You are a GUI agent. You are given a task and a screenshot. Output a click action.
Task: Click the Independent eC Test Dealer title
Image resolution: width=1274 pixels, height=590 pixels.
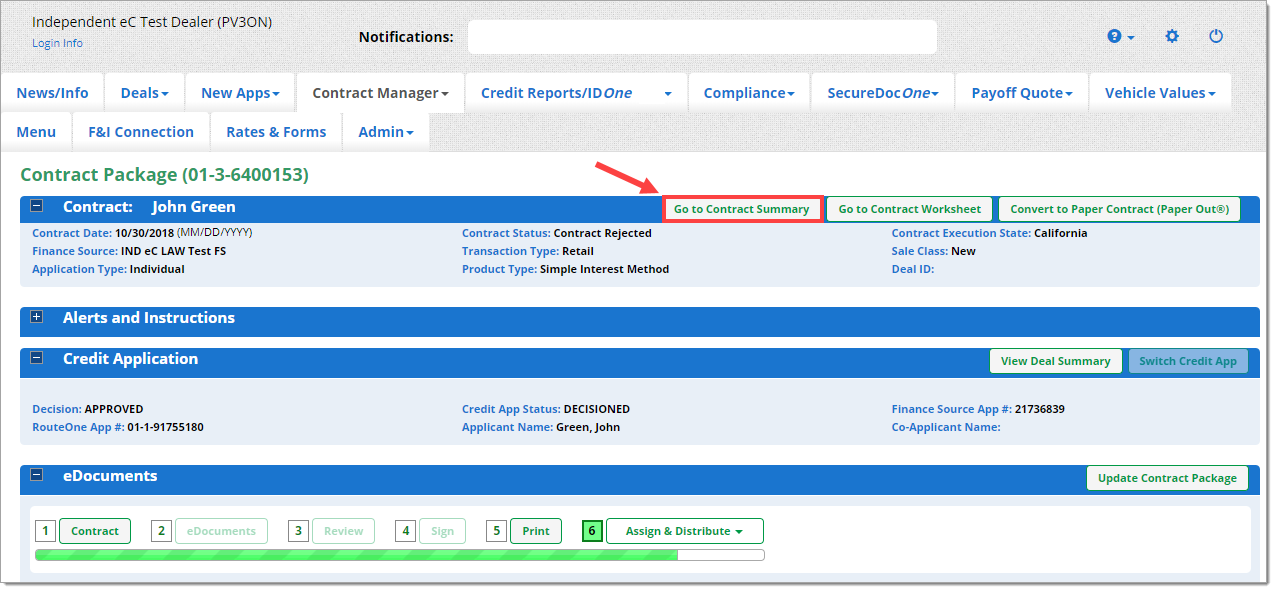pos(152,21)
